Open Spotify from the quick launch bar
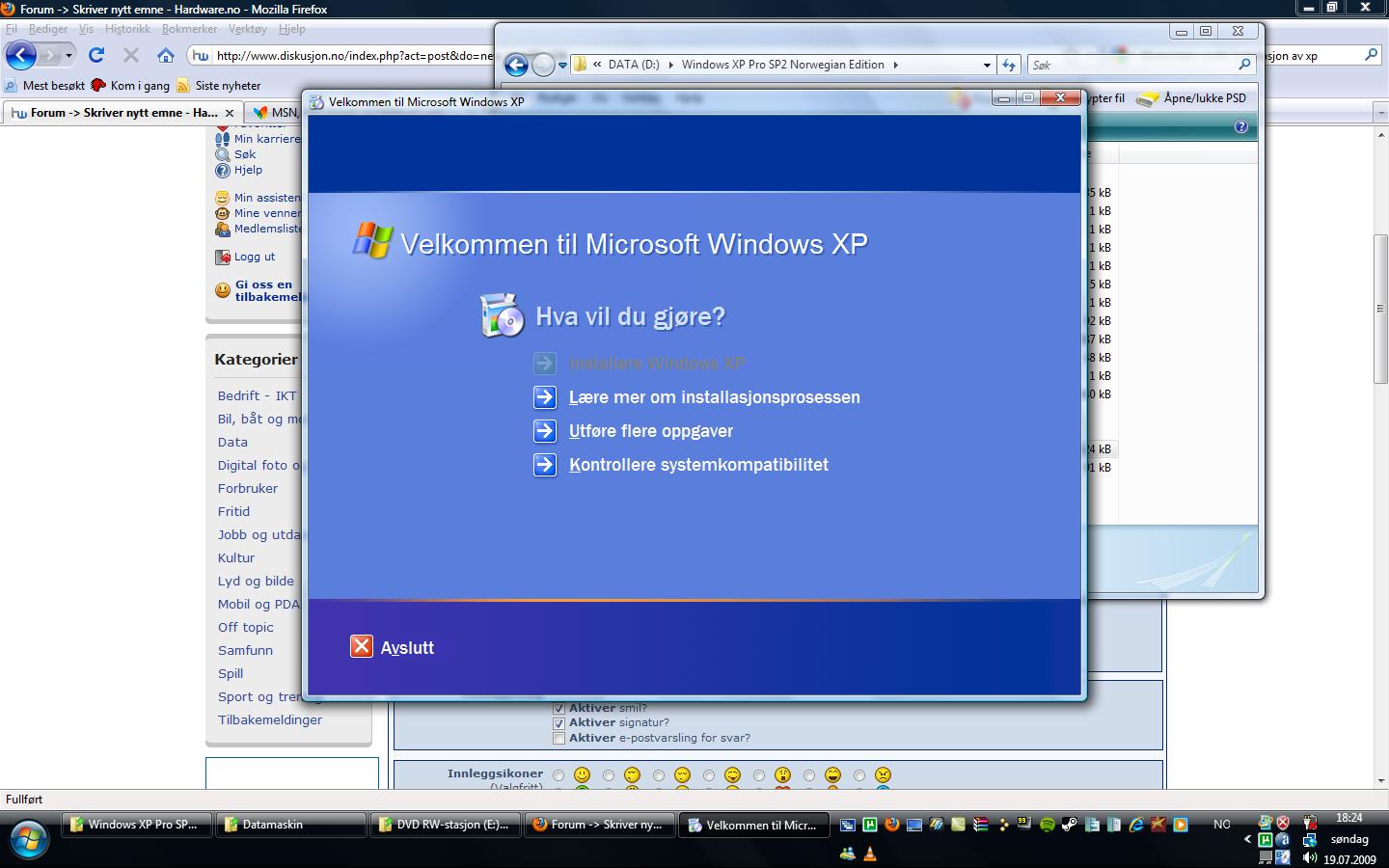Screen dimensions: 1389x868 coord(1048,825)
